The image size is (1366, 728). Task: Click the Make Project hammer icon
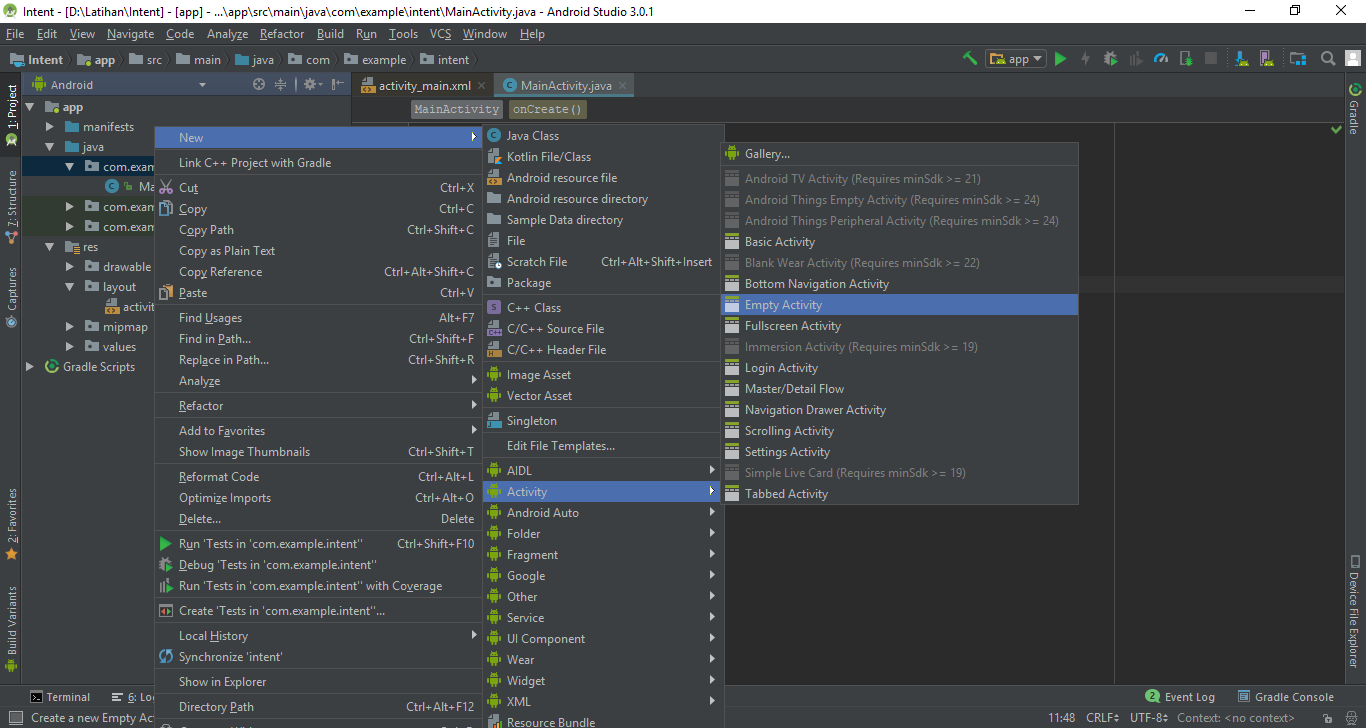point(969,59)
